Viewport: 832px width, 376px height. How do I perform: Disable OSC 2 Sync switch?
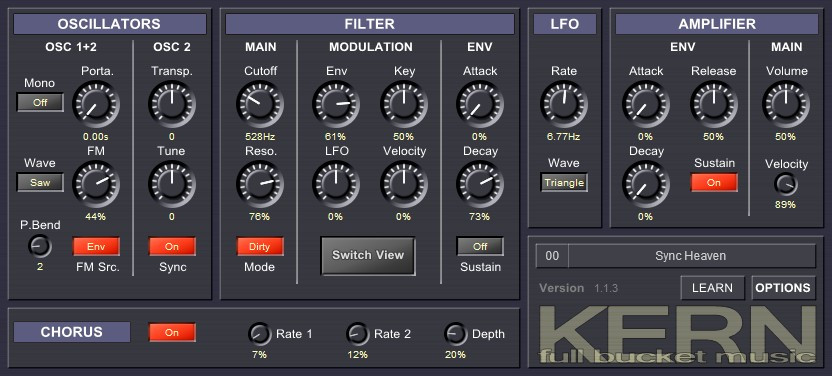click(172, 246)
